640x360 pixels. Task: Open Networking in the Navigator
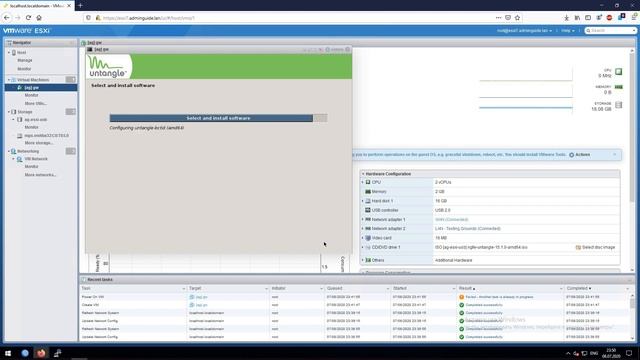[28, 151]
